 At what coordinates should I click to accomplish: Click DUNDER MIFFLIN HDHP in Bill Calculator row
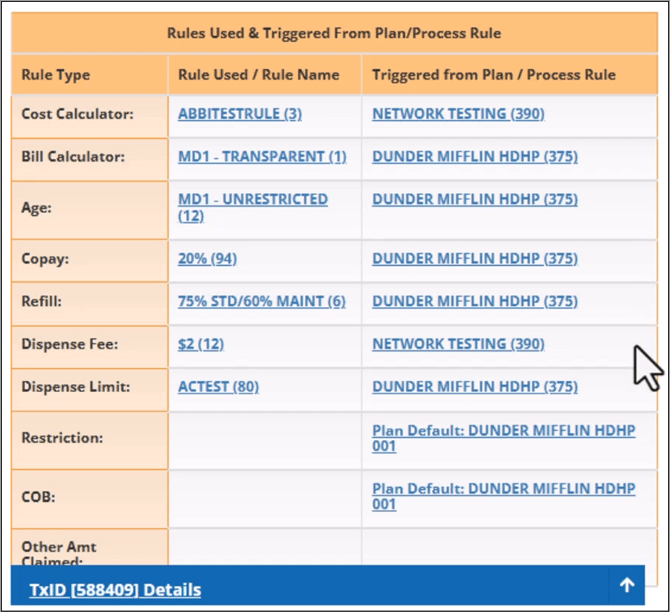tap(474, 157)
